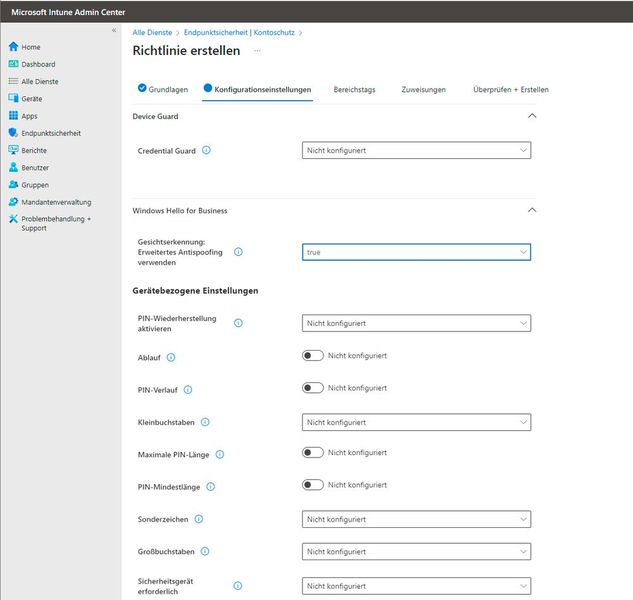This screenshot has width=633, height=600.
Task: Open Kleinbuchstaben dropdown
Action: coord(416,422)
